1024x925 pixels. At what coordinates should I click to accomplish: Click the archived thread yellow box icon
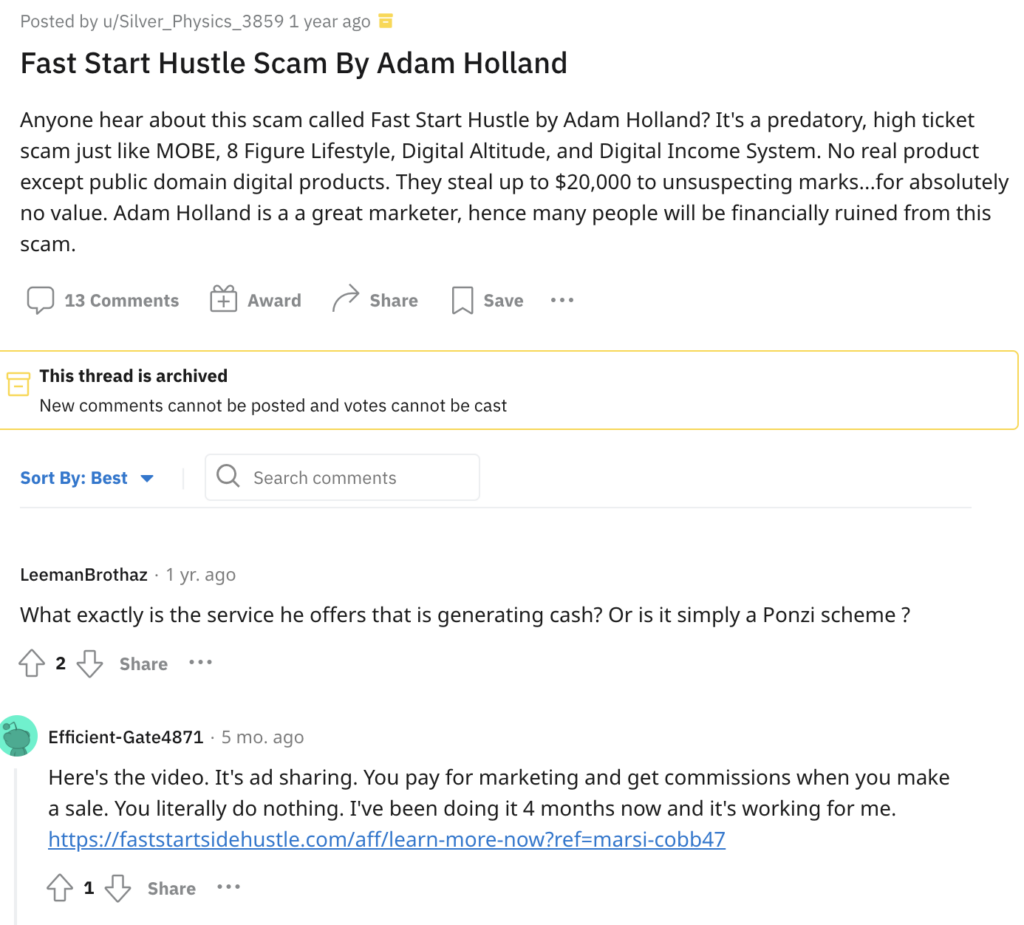tap(18, 383)
